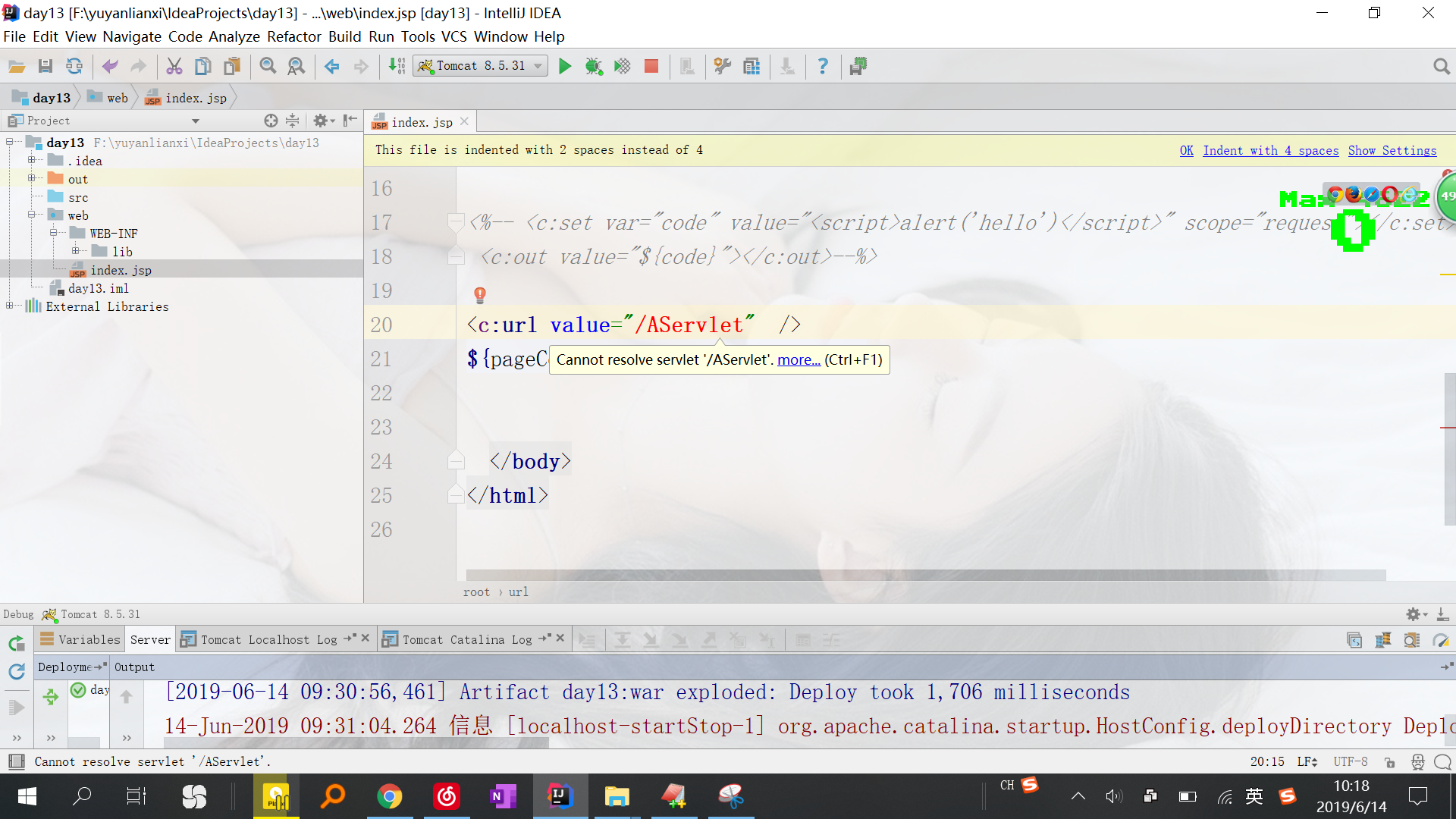Click the Copy toolbar icon
The height and width of the screenshot is (819, 1456).
pyautogui.click(x=203, y=67)
